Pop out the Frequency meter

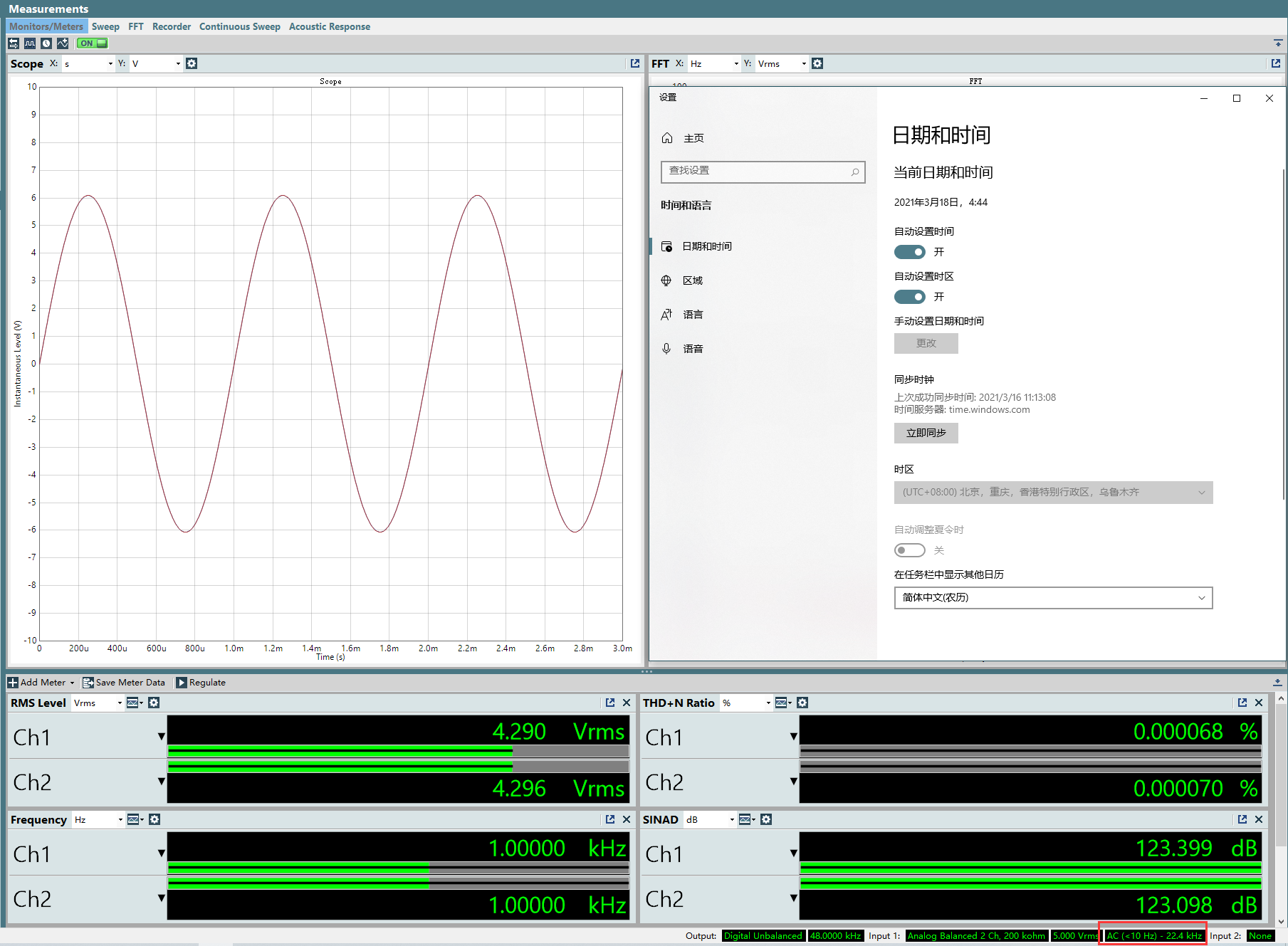610,819
